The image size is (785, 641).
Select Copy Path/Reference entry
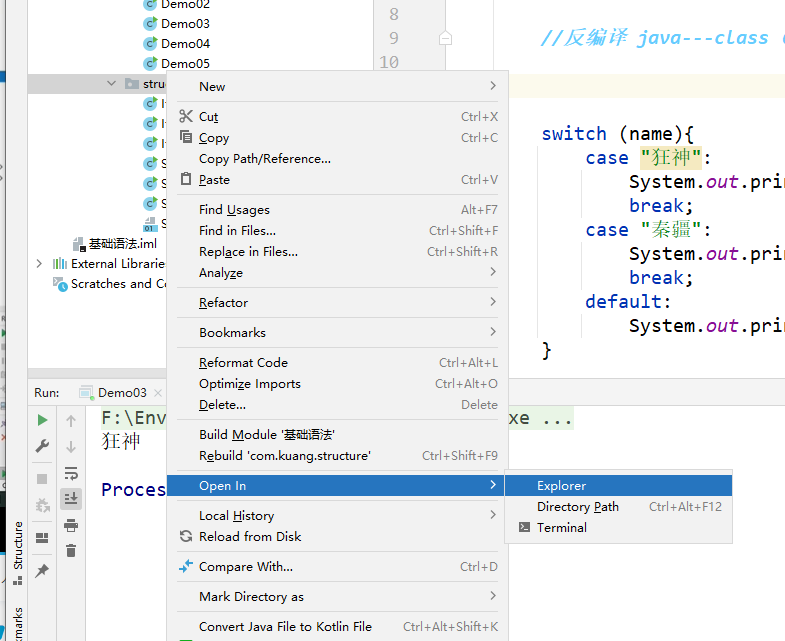click(x=337, y=159)
